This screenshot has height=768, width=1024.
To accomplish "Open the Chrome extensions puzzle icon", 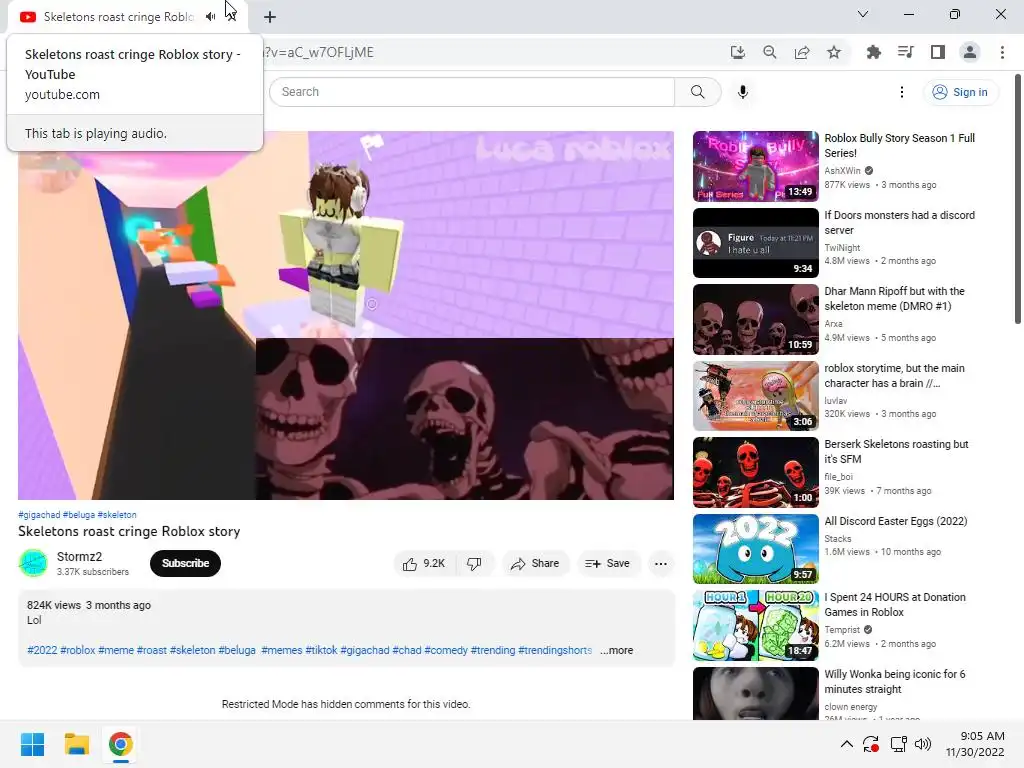I will (x=873, y=52).
